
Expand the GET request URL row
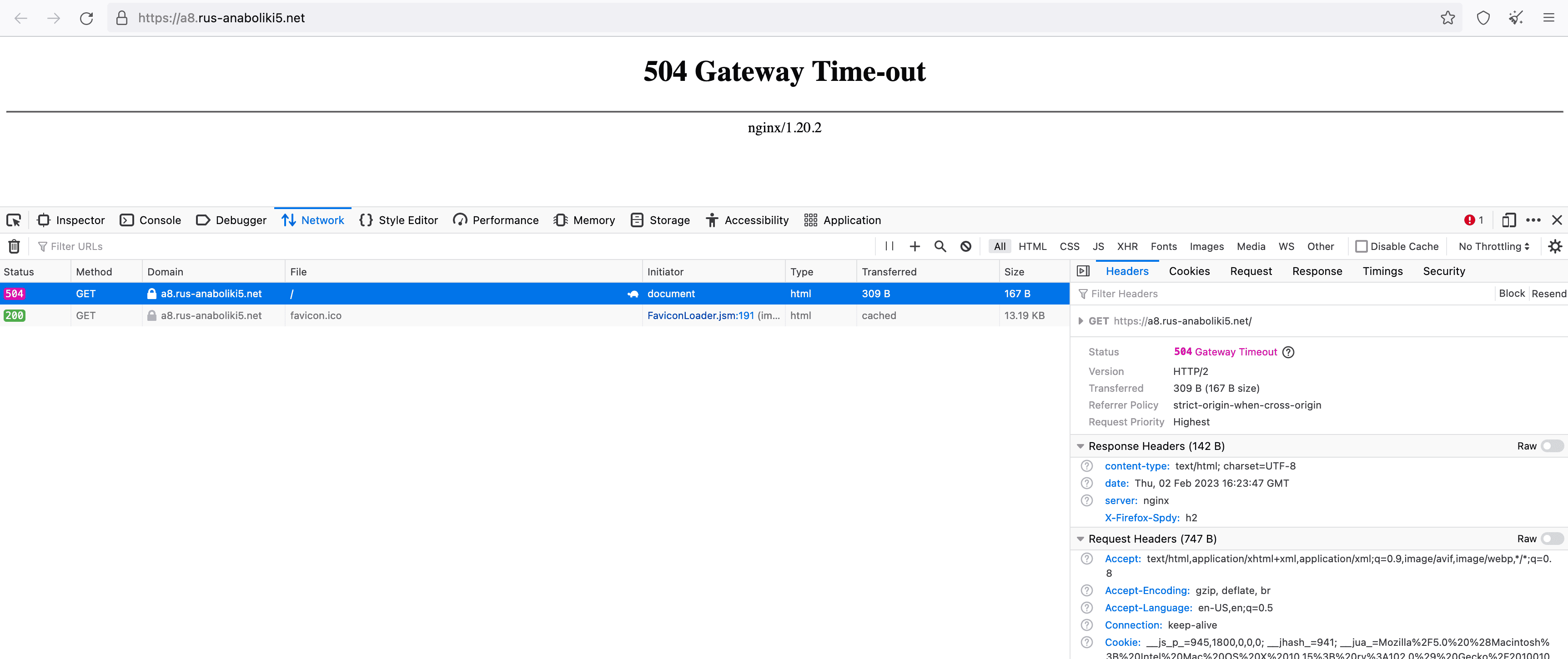[1081, 321]
